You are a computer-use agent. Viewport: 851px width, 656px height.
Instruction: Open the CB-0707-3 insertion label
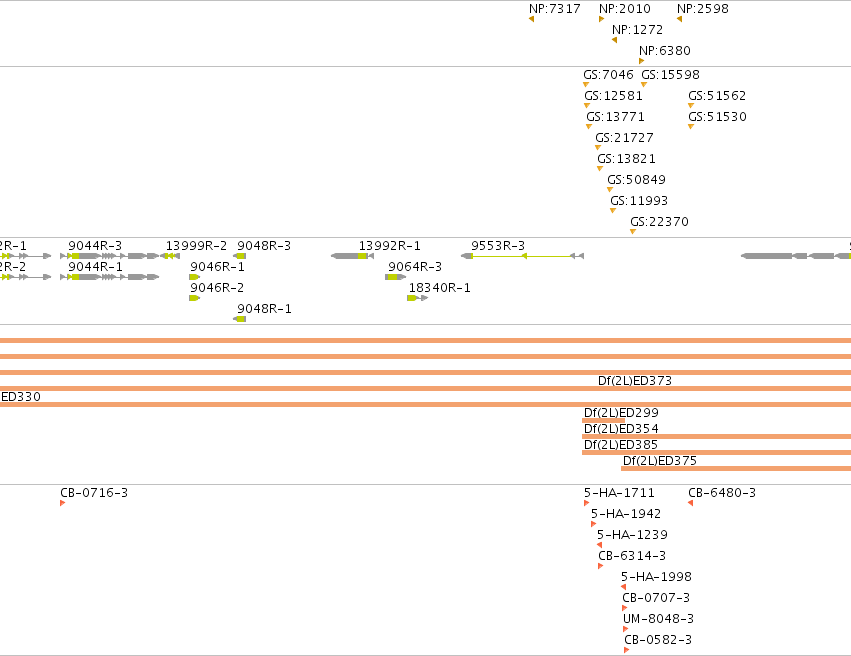point(656,598)
